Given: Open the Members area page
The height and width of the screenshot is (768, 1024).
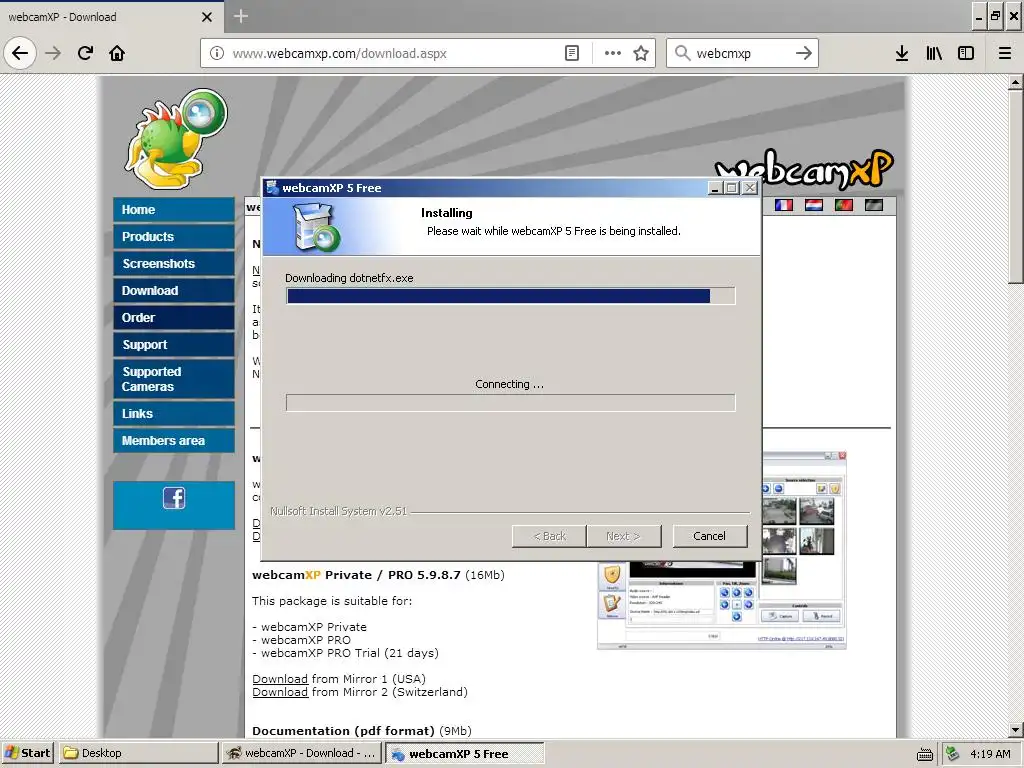Looking at the screenshot, I should [174, 441].
